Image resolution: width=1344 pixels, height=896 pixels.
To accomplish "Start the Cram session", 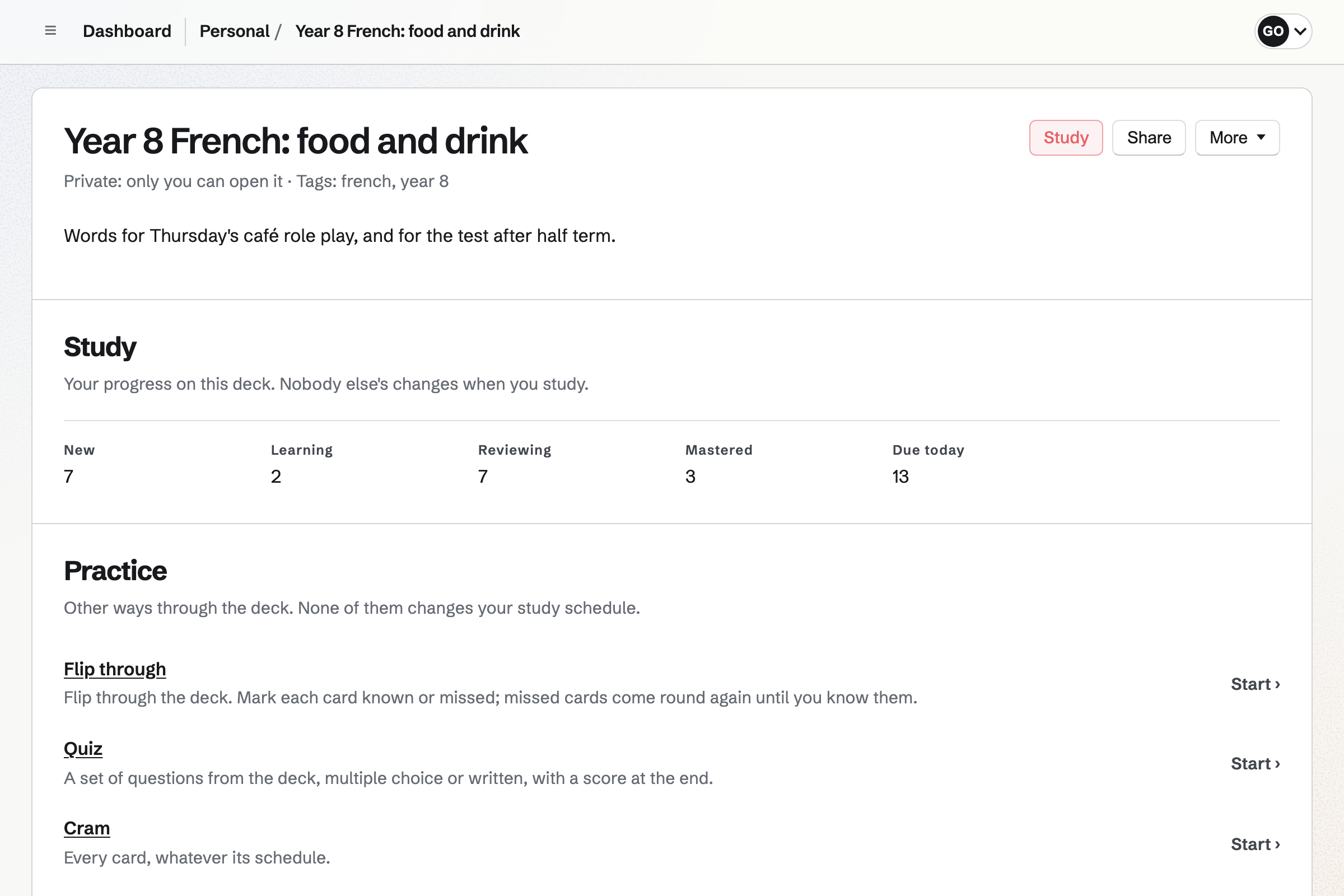I will click(x=1256, y=844).
